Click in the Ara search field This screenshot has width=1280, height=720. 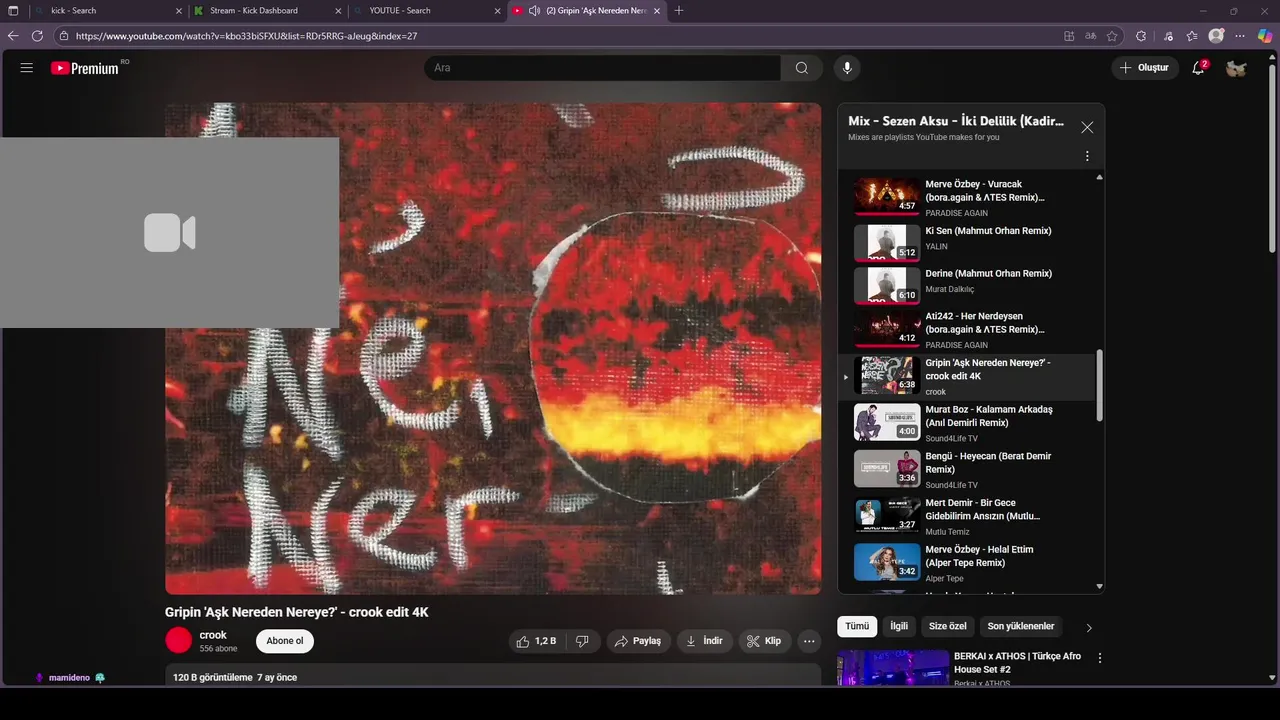tap(603, 68)
